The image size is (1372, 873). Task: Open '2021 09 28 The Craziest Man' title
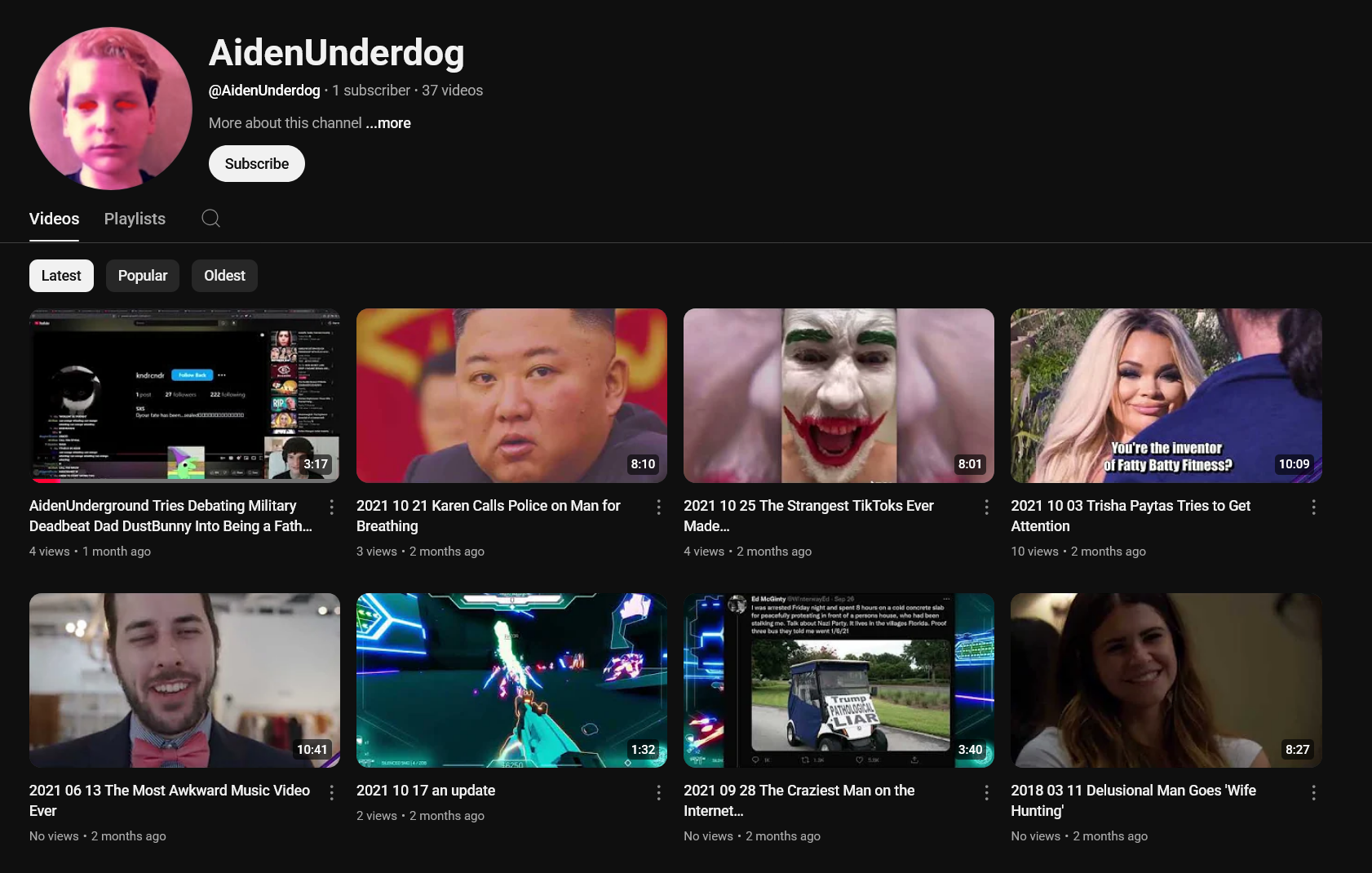(799, 800)
